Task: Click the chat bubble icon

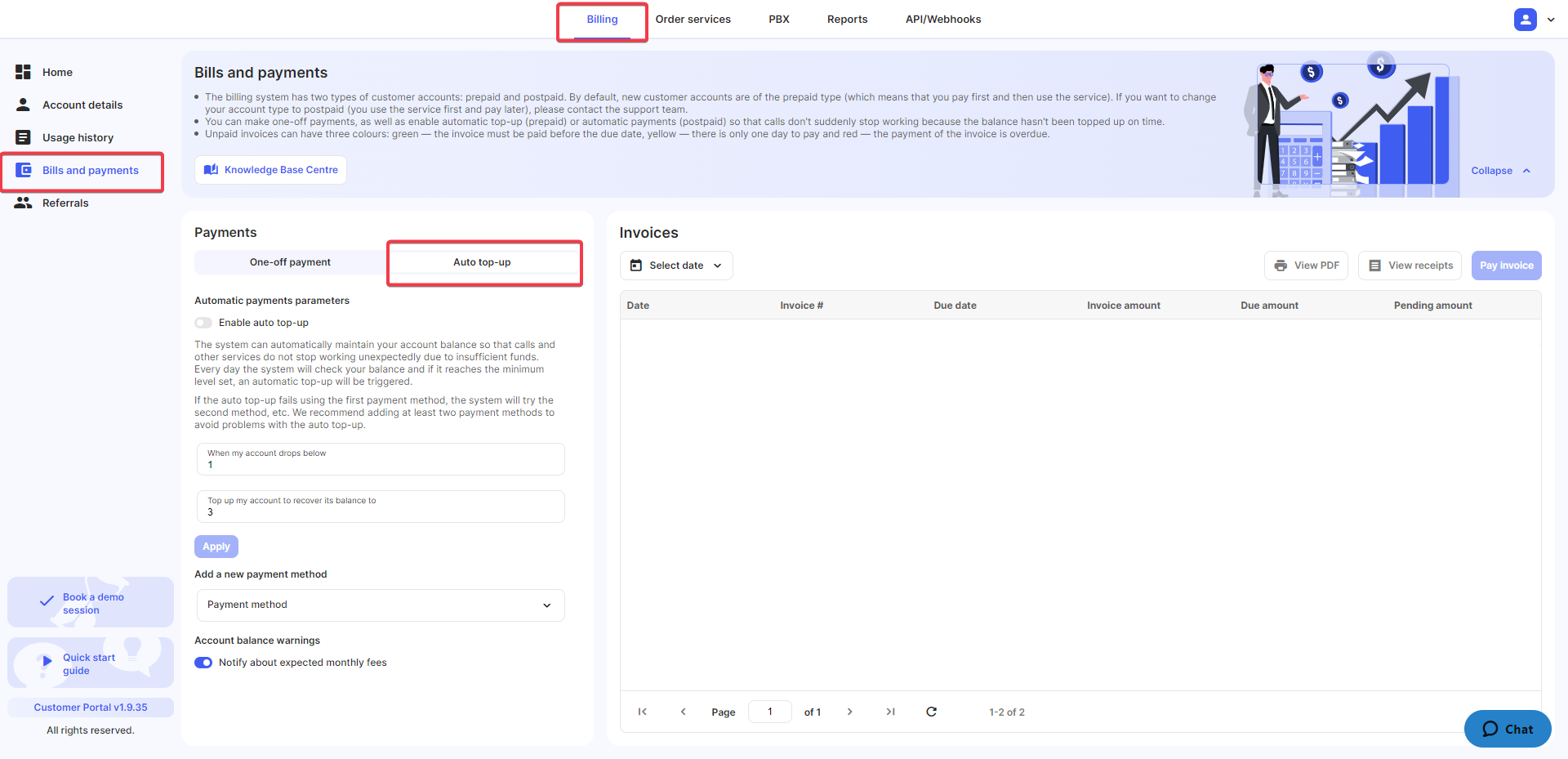Action: coord(1490,729)
